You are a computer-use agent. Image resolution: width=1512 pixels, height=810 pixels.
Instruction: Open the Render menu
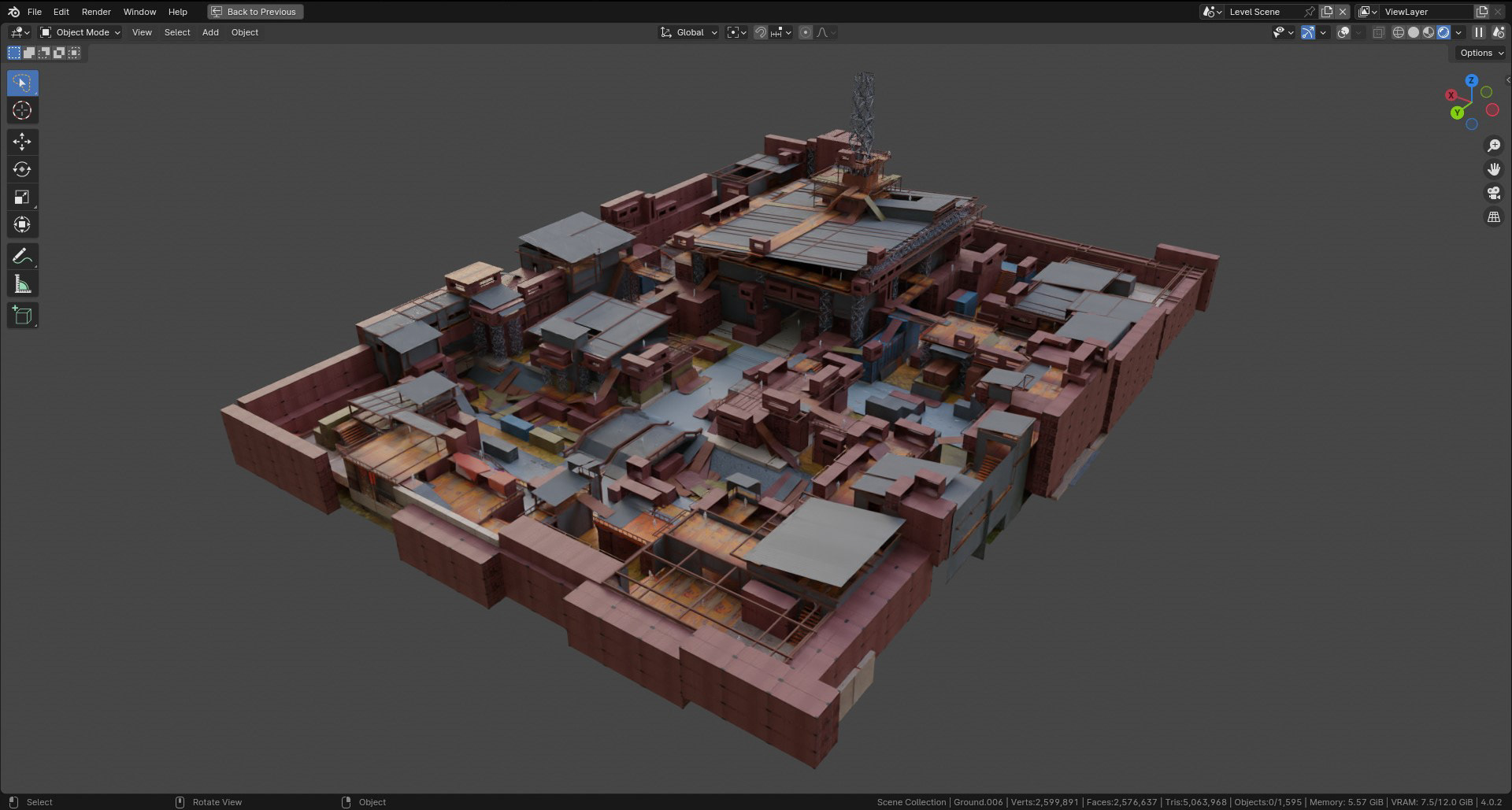click(x=96, y=12)
